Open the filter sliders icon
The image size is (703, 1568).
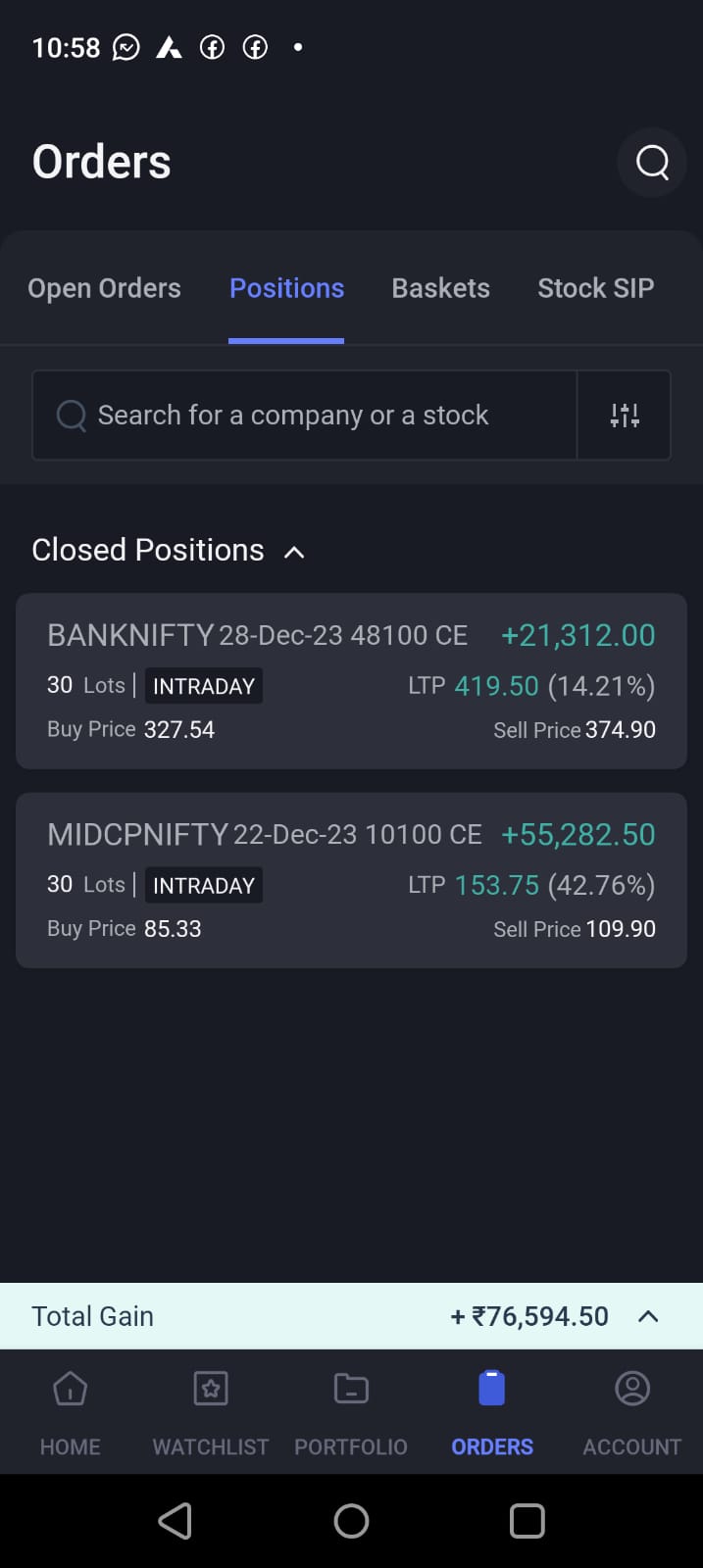625,416
